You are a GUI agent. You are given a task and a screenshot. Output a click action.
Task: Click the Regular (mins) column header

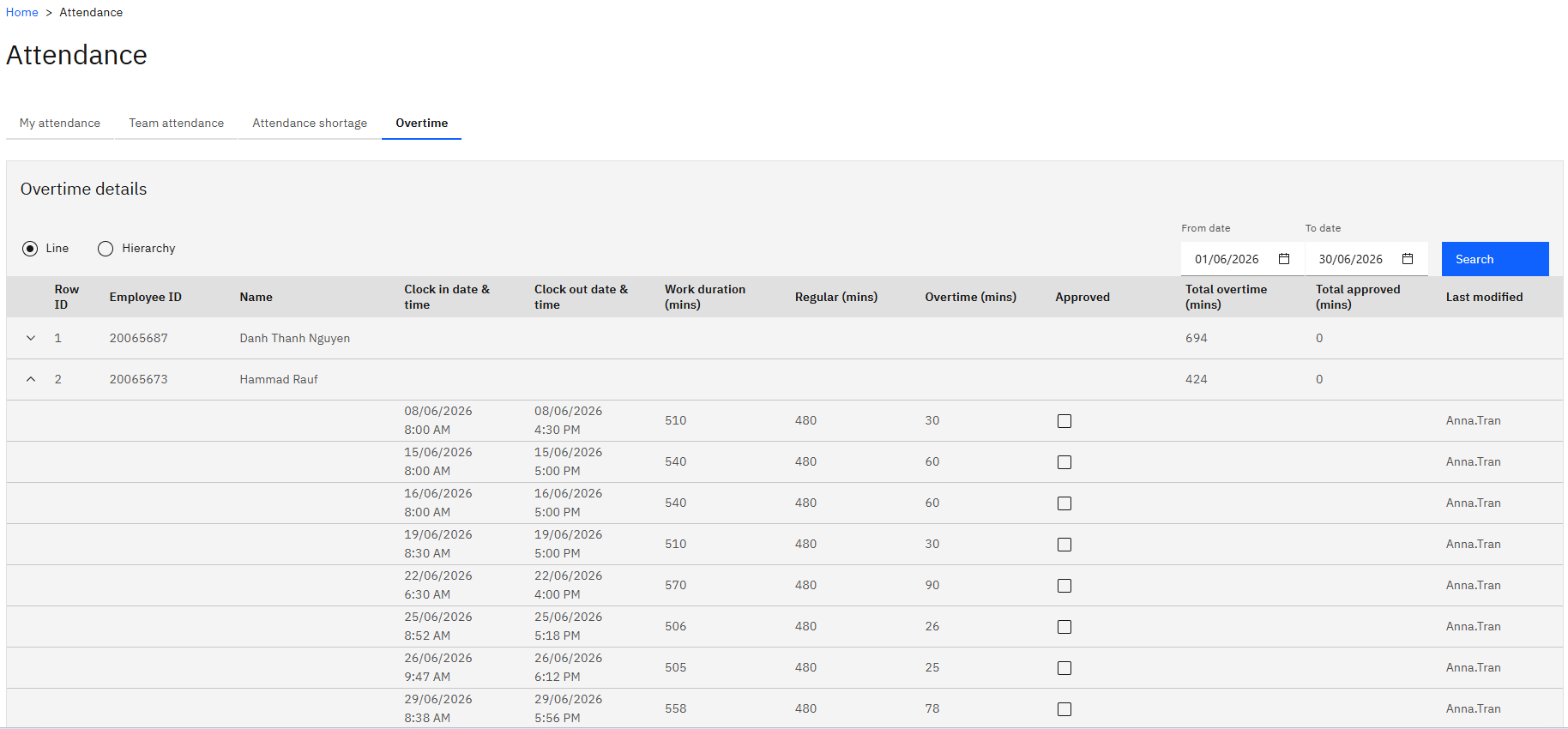[836, 297]
